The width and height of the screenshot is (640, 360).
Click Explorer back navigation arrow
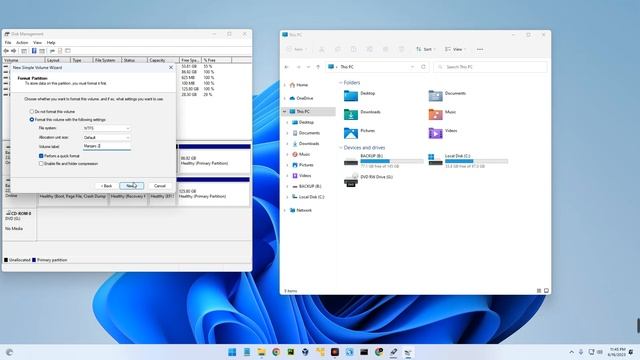pos(287,67)
